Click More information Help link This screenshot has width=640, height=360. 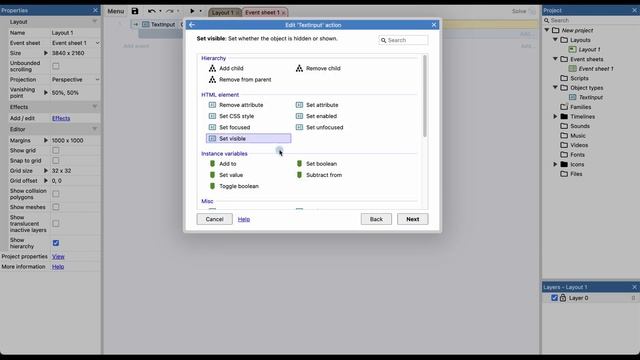pos(58,267)
